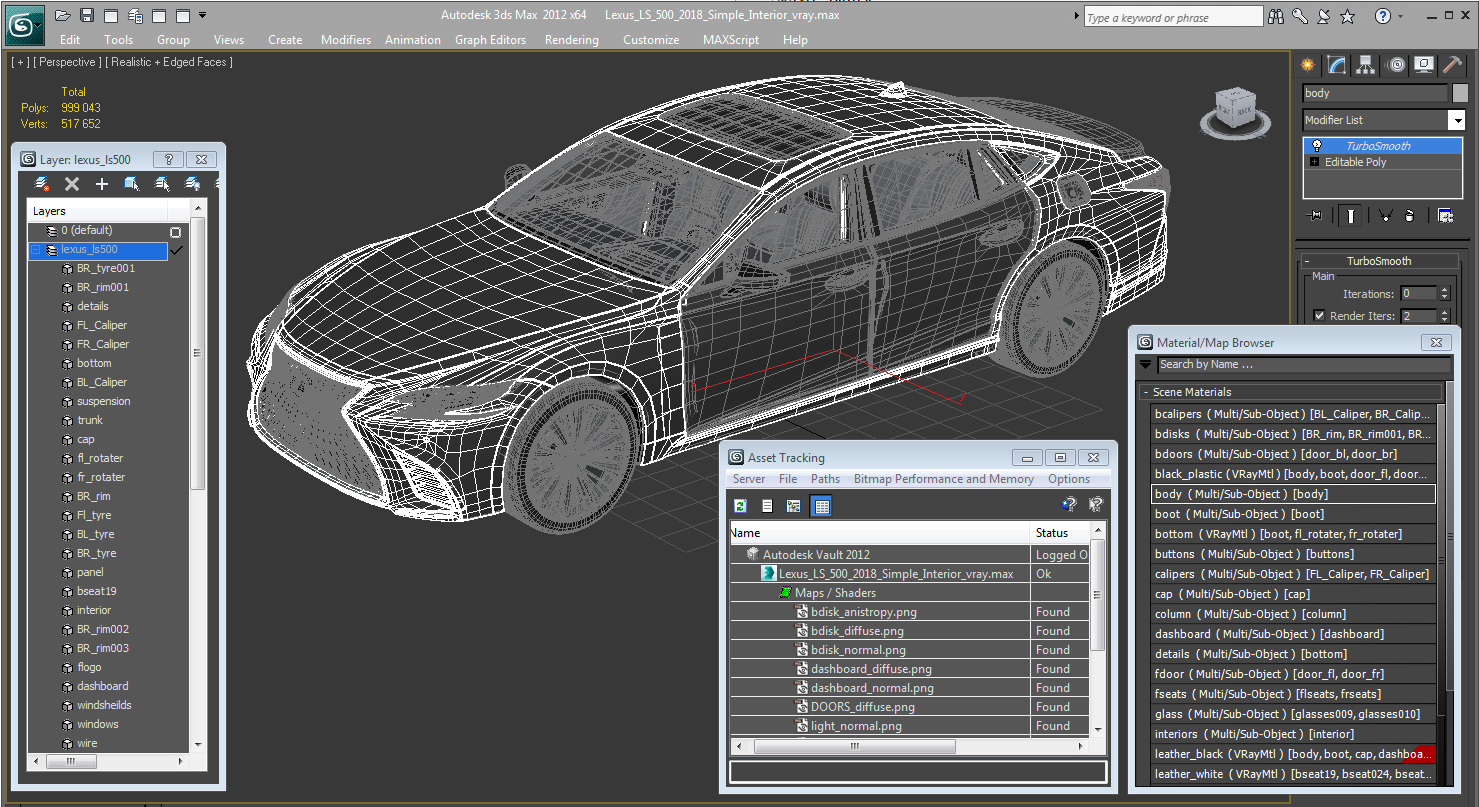The image size is (1479, 807).
Task: Open the Graph Editors menu
Action: pos(490,40)
